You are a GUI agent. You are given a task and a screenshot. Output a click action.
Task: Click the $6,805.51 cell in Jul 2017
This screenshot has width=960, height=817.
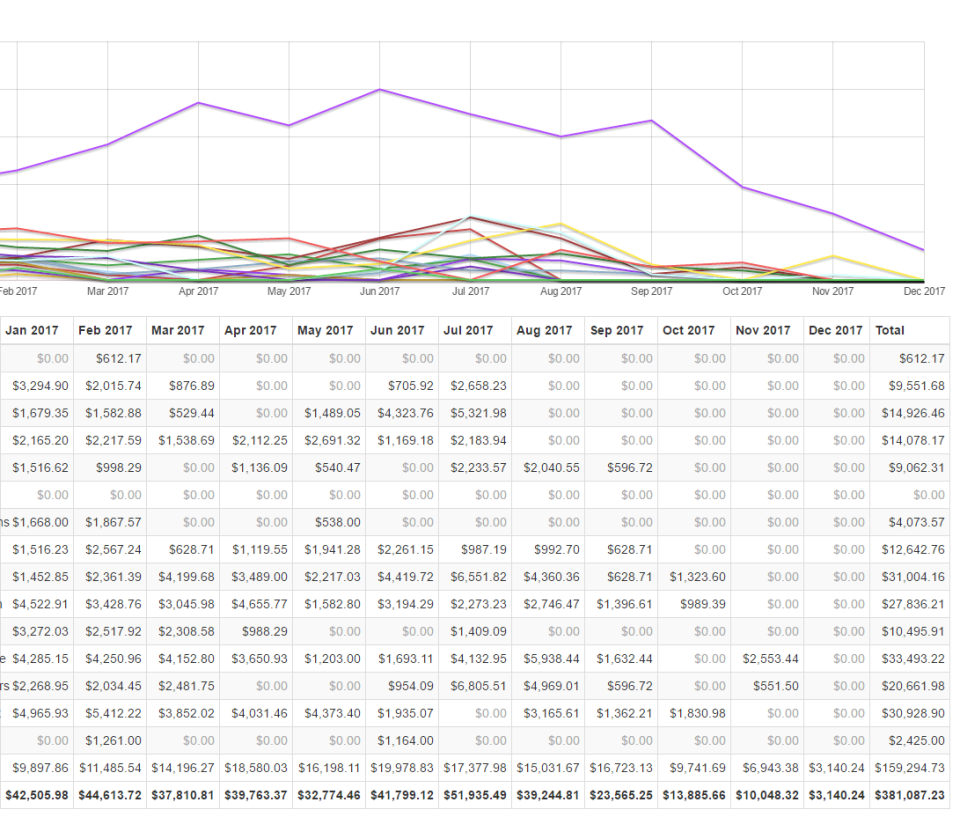tap(478, 686)
